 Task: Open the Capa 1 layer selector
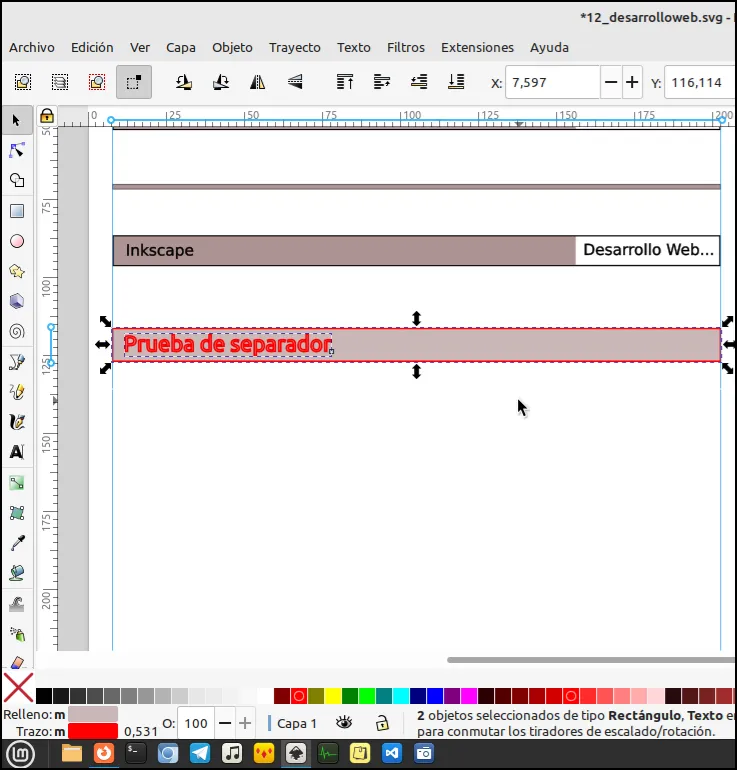click(293, 723)
